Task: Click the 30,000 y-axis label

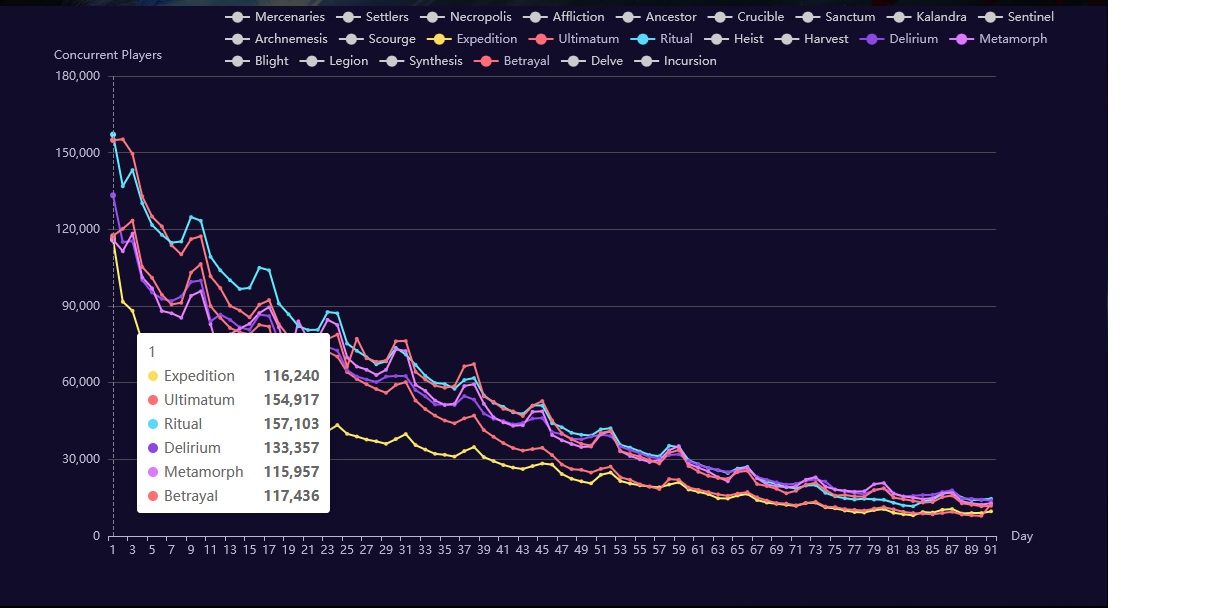Action: click(x=80, y=459)
